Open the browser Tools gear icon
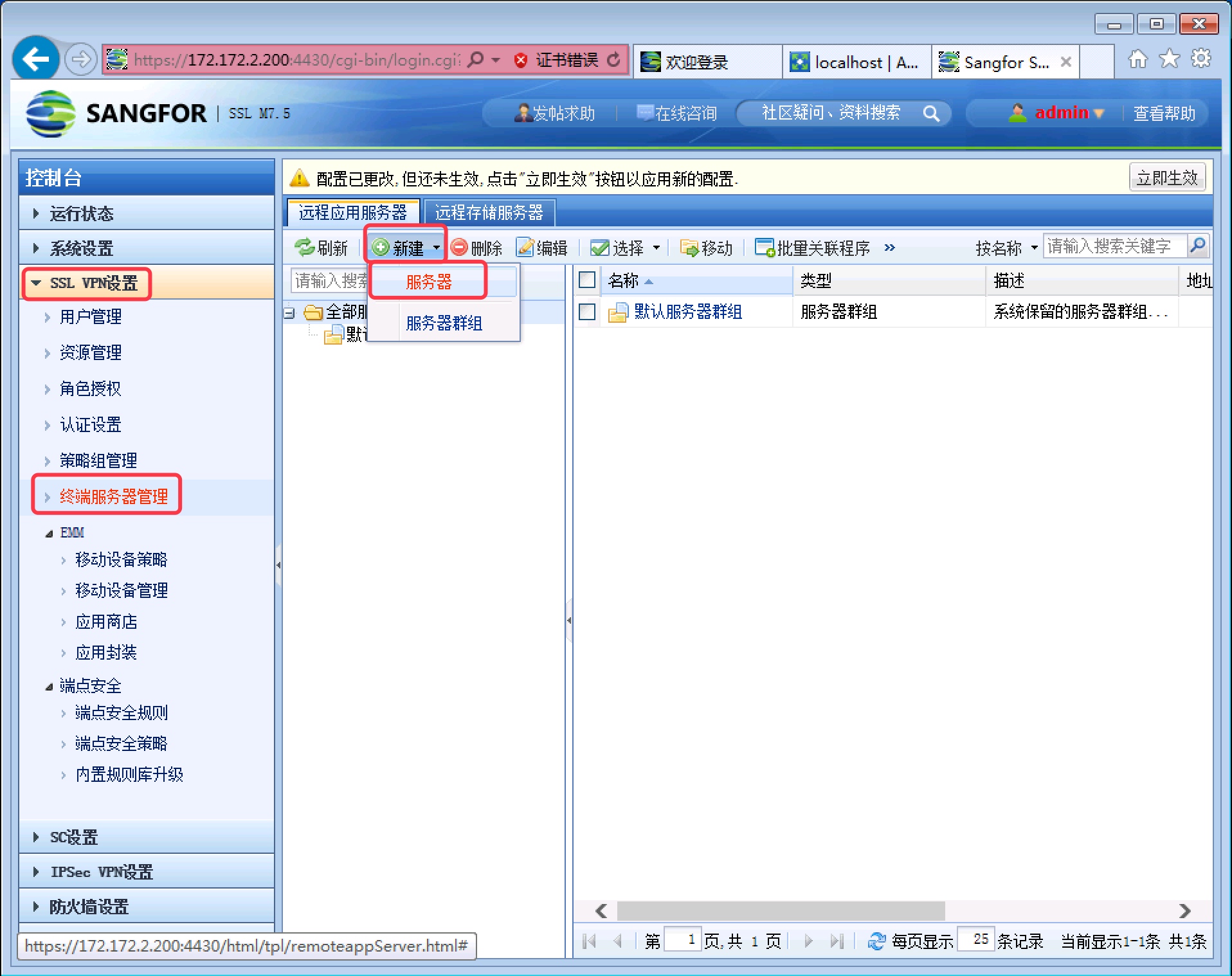The width and height of the screenshot is (1232, 976). coord(1200,59)
